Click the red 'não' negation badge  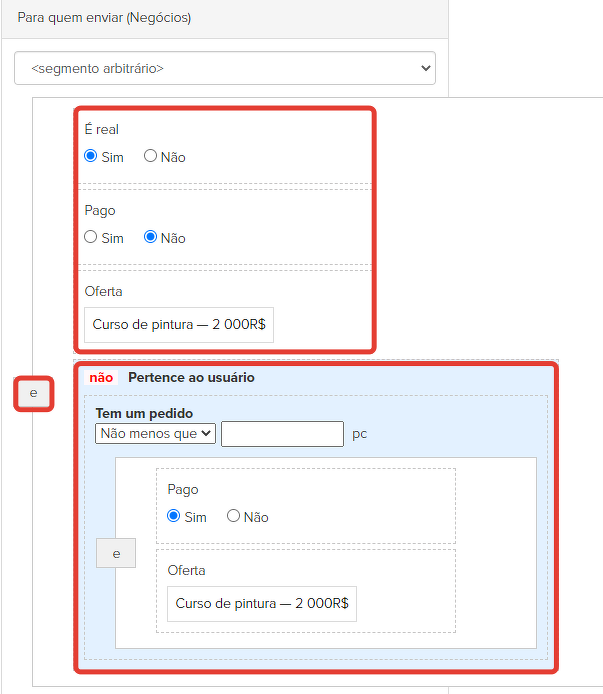coord(101,378)
